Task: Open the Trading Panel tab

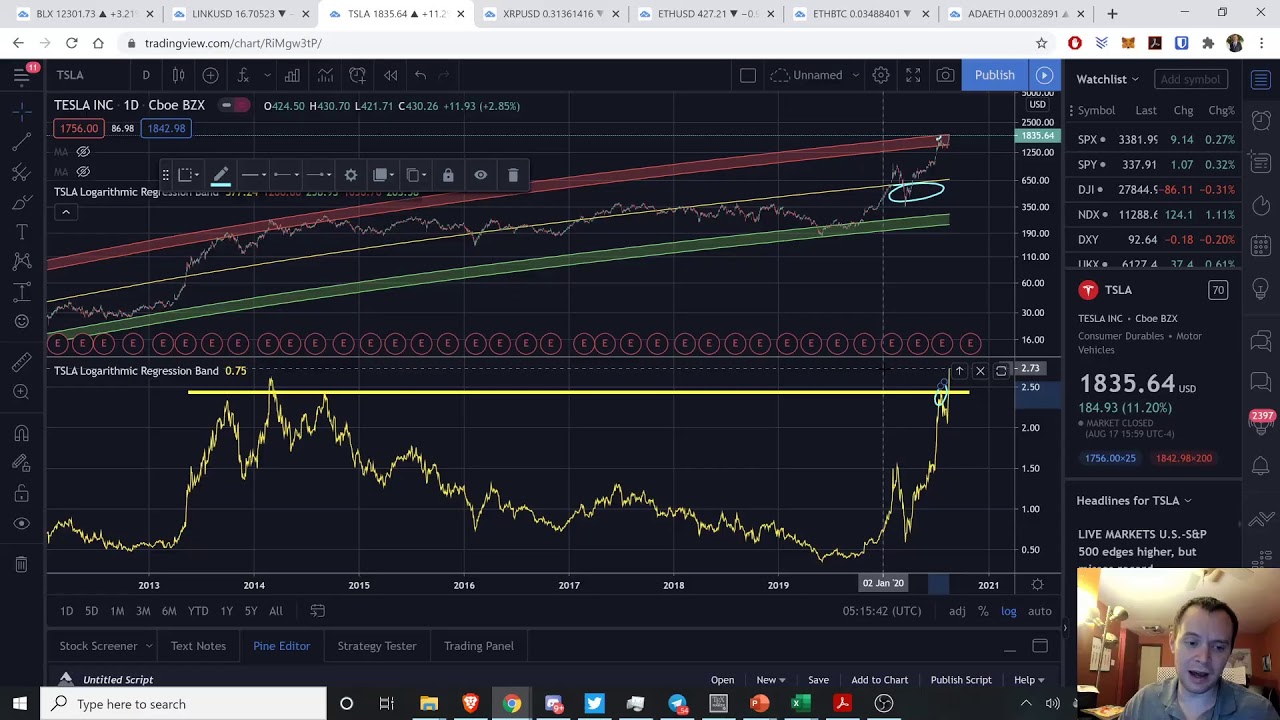Action: tap(479, 646)
